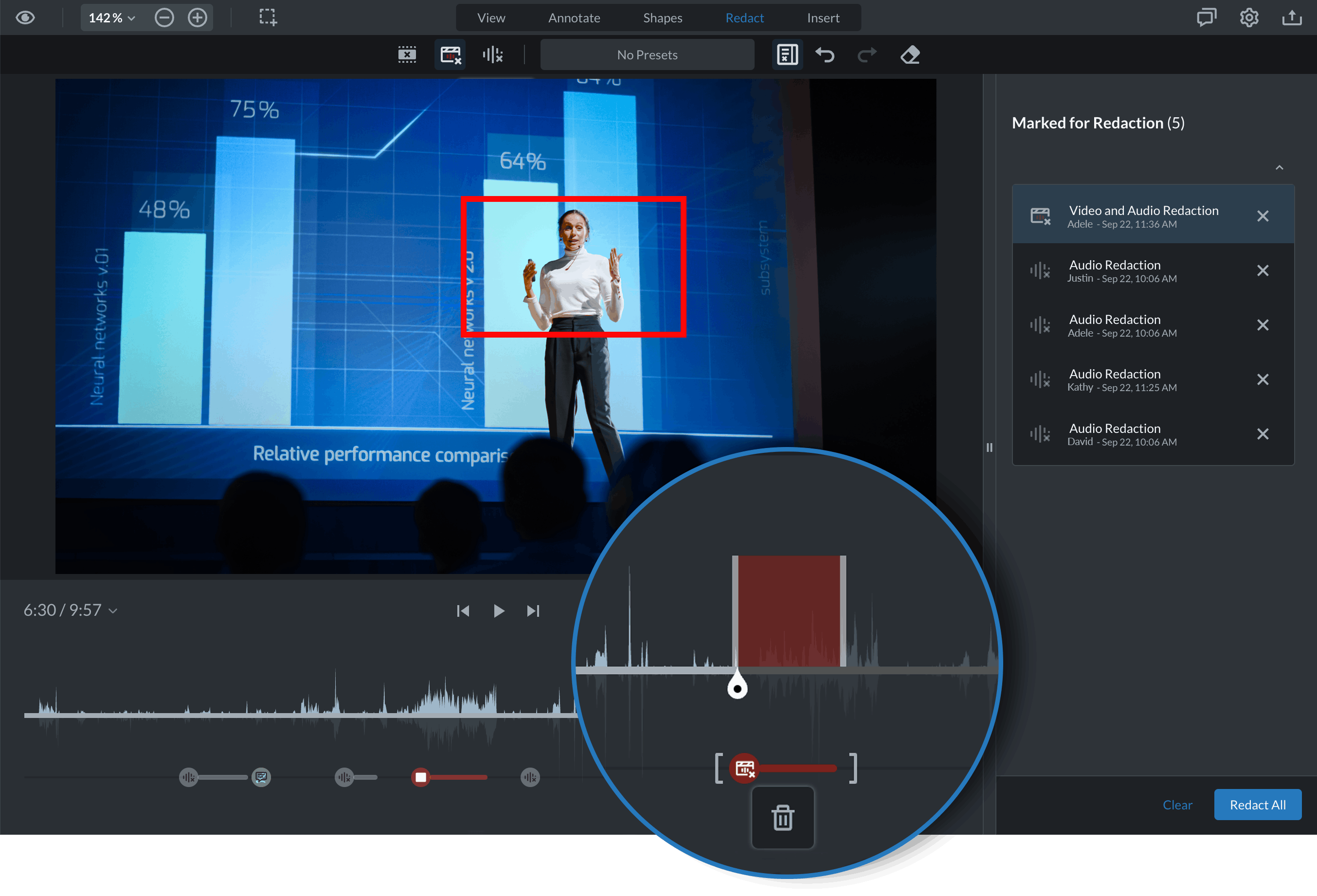Select the video and audio redaction tool
This screenshot has width=1317, height=896.
coord(450,55)
